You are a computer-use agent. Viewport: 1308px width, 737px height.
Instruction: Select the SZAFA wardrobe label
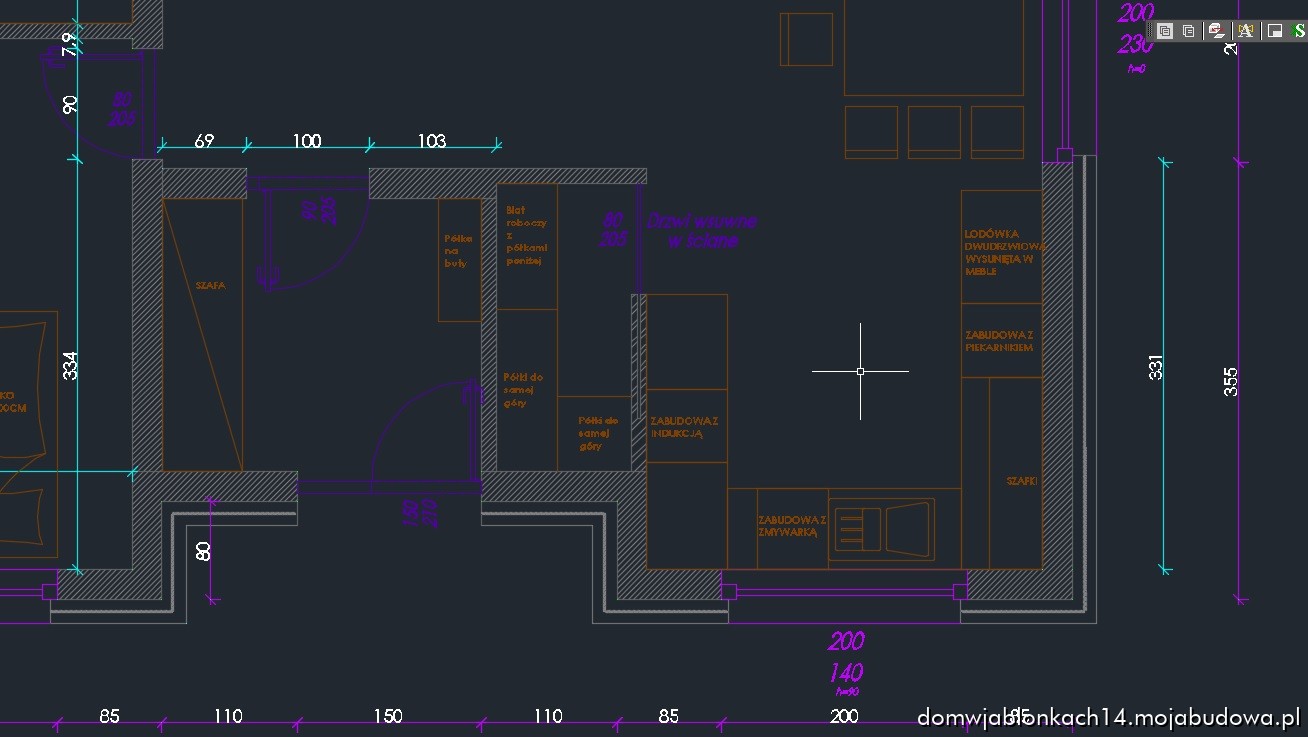[210, 285]
